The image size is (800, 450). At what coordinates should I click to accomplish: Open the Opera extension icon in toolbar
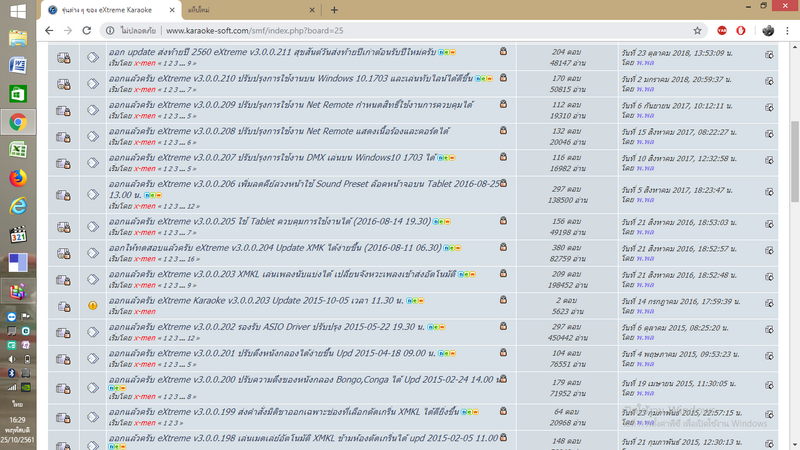coord(741,31)
